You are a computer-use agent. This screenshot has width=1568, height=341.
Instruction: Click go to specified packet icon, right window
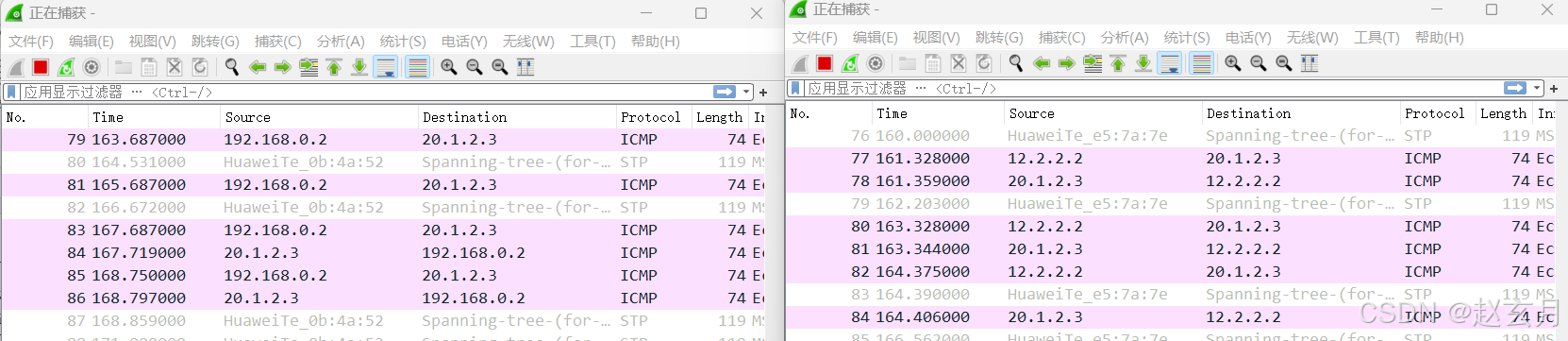pos(1093,63)
